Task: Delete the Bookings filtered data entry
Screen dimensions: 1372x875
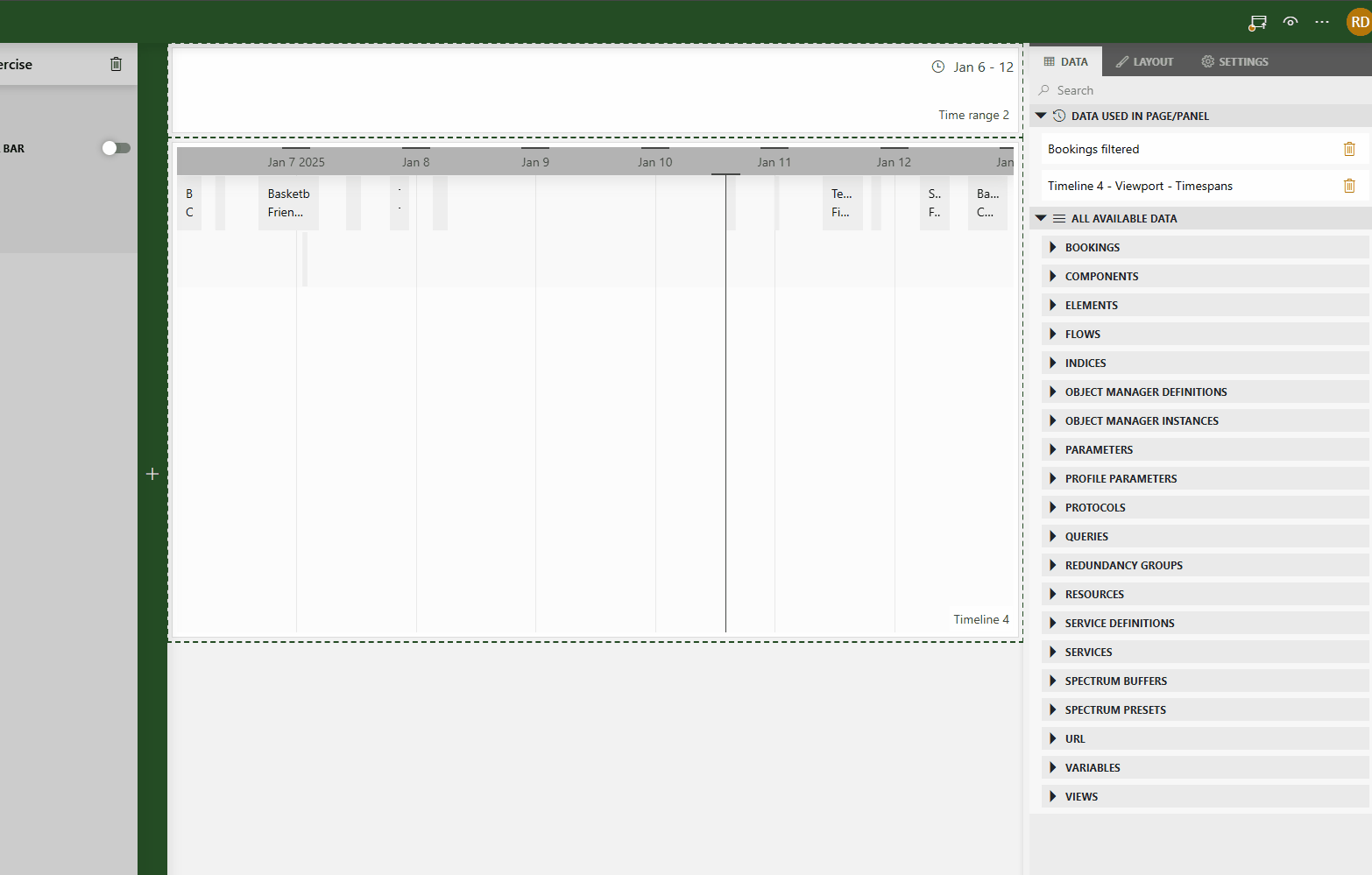Action: click(1349, 149)
